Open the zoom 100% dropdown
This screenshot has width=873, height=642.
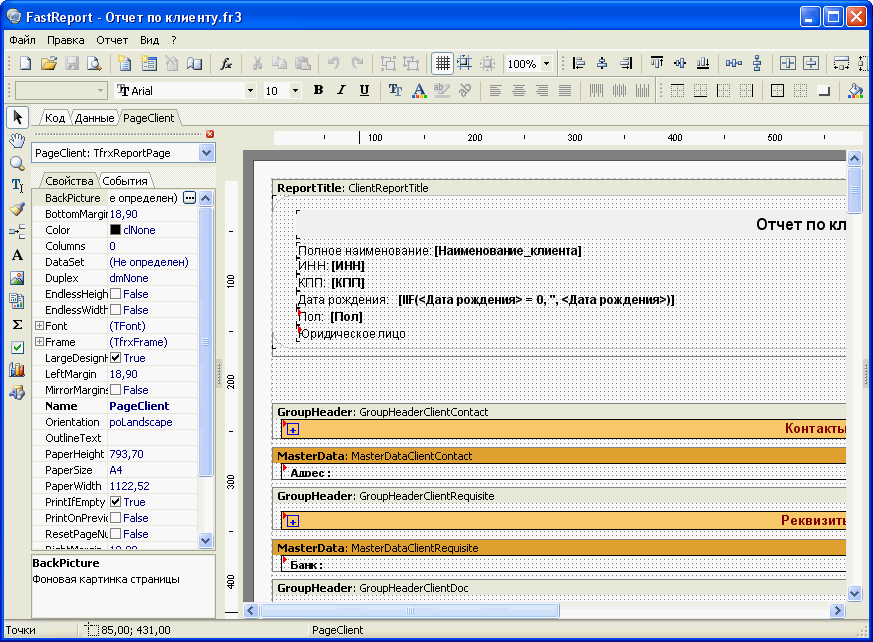(546, 63)
